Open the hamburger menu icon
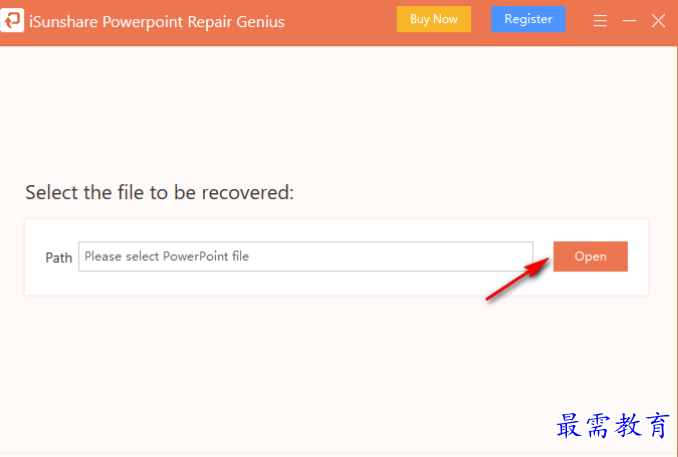The width and height of the screenshot is (678, 457). pyautogui.click(x=600, y=20)
